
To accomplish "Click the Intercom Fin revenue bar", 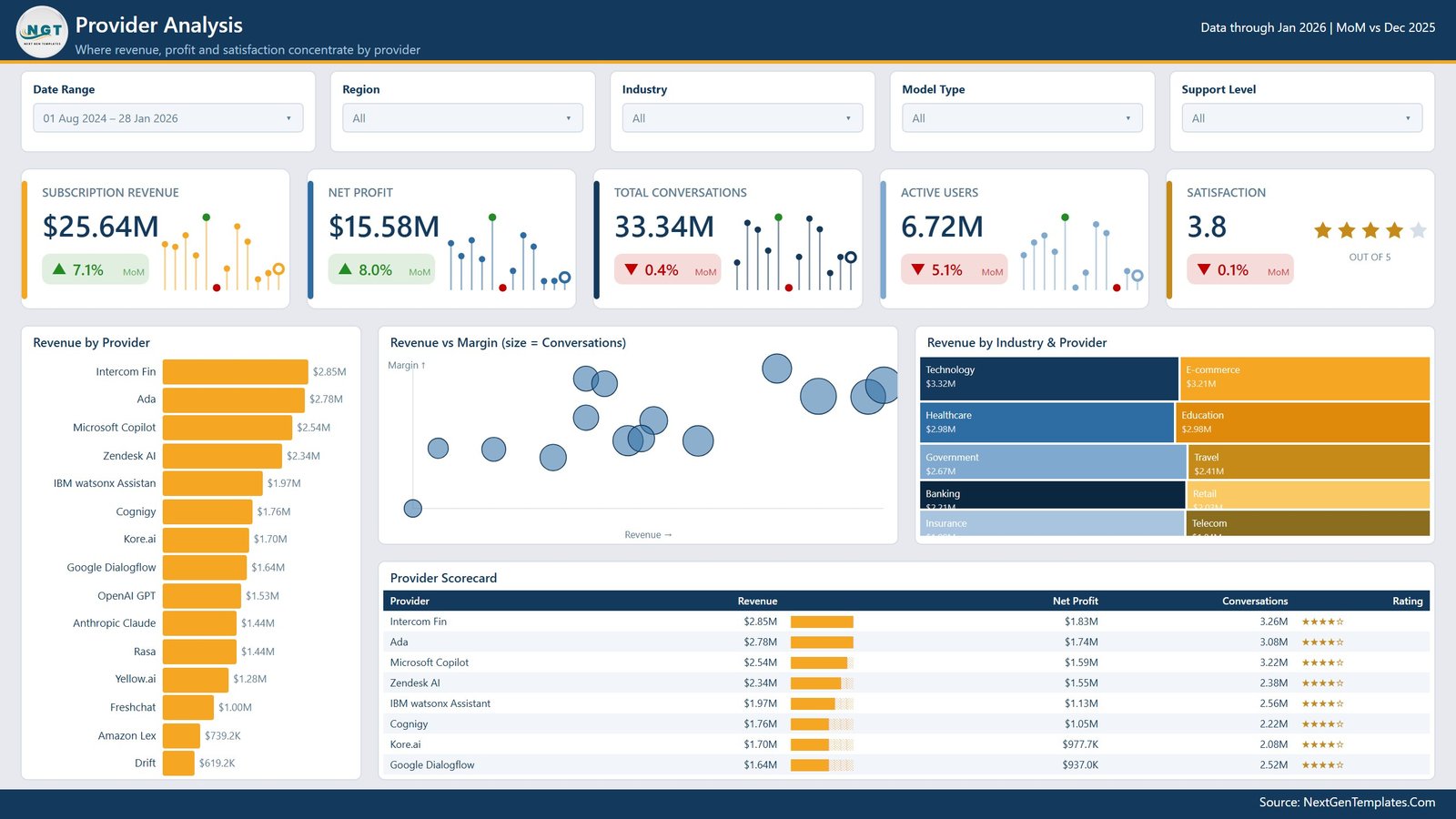I will coord(236,371).
